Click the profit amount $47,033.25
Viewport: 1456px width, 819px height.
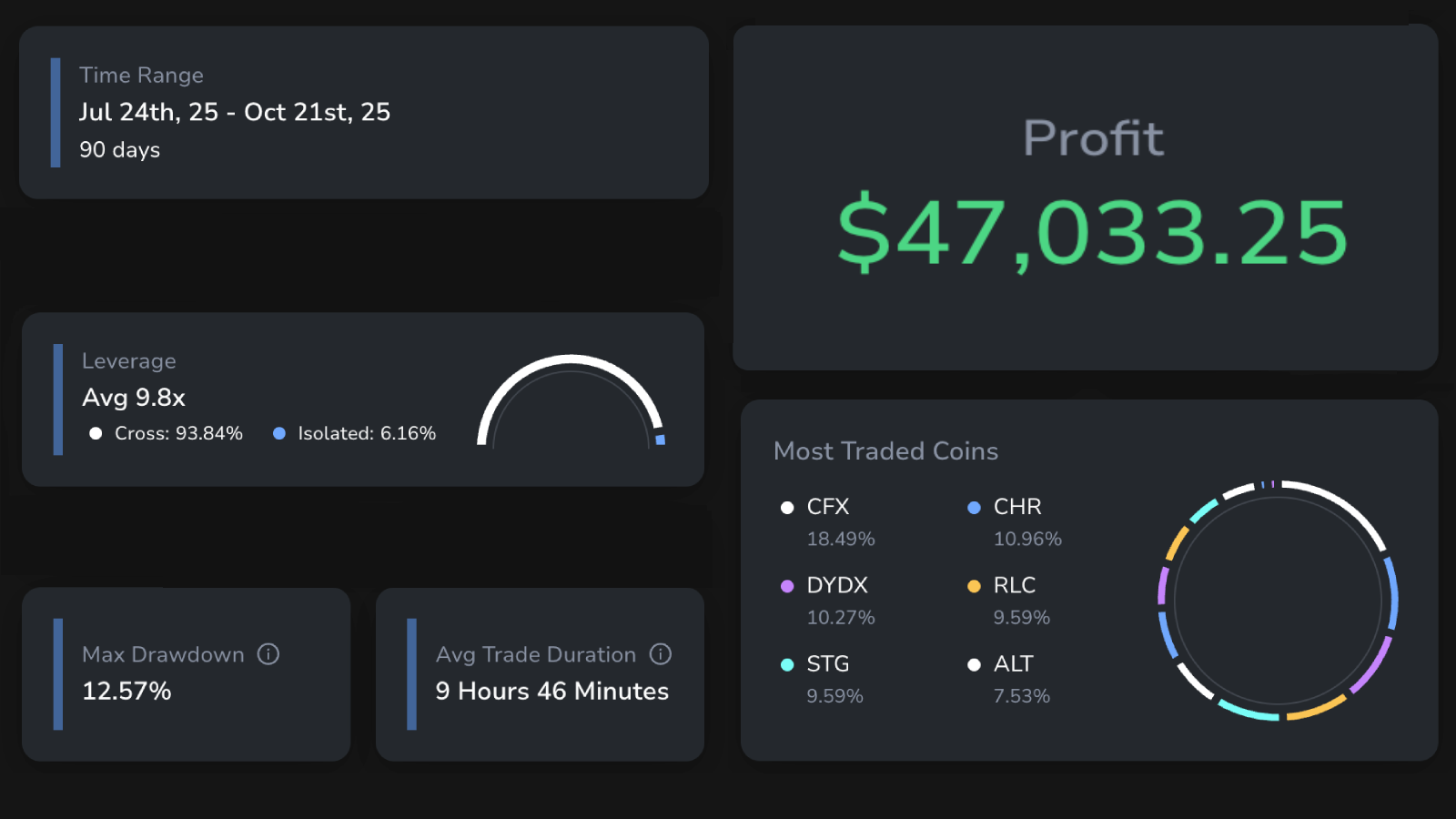(1092, 233)
